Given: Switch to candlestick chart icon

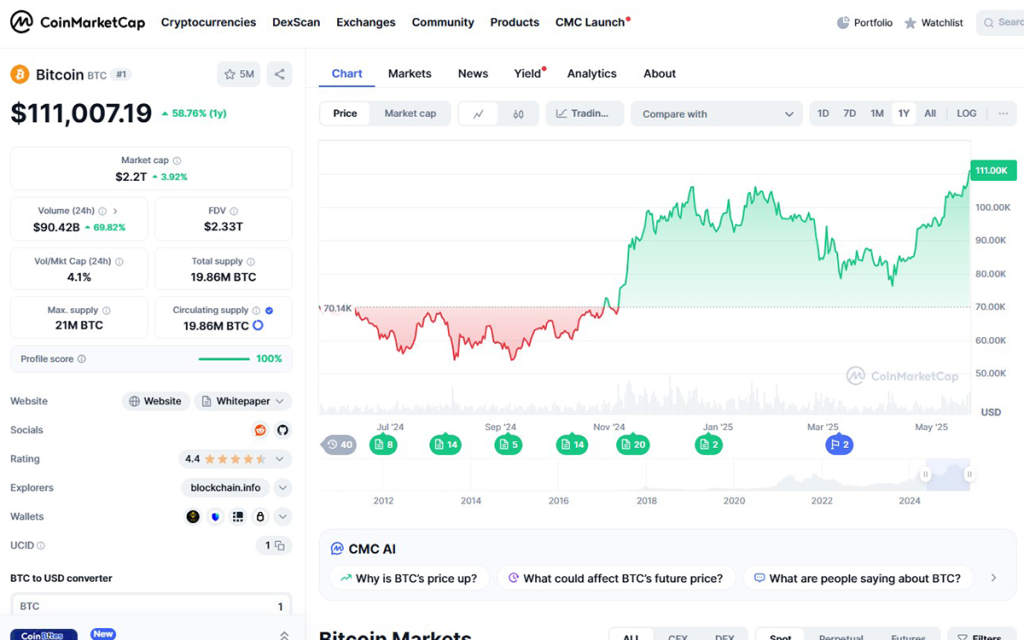Looking at the screenshot, I should click(x=518, y=114).
